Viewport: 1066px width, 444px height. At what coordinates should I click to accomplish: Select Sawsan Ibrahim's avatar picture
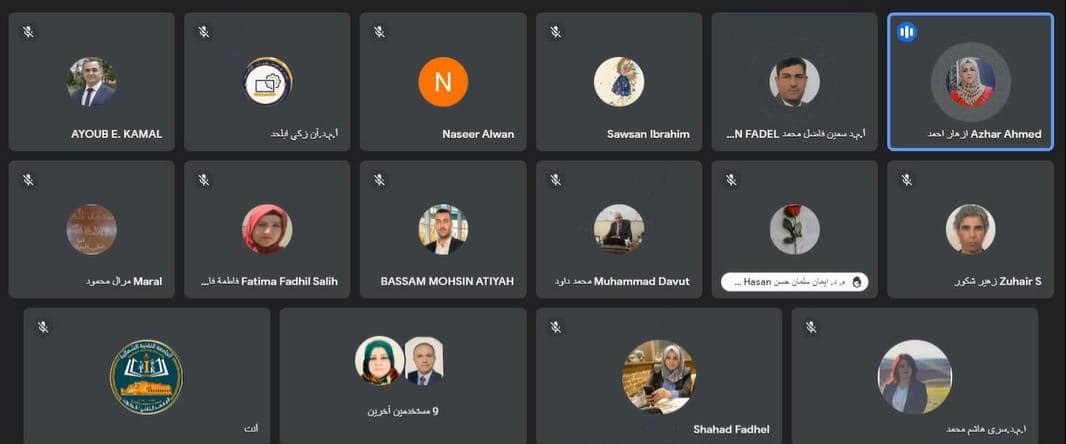coord(619,82)
